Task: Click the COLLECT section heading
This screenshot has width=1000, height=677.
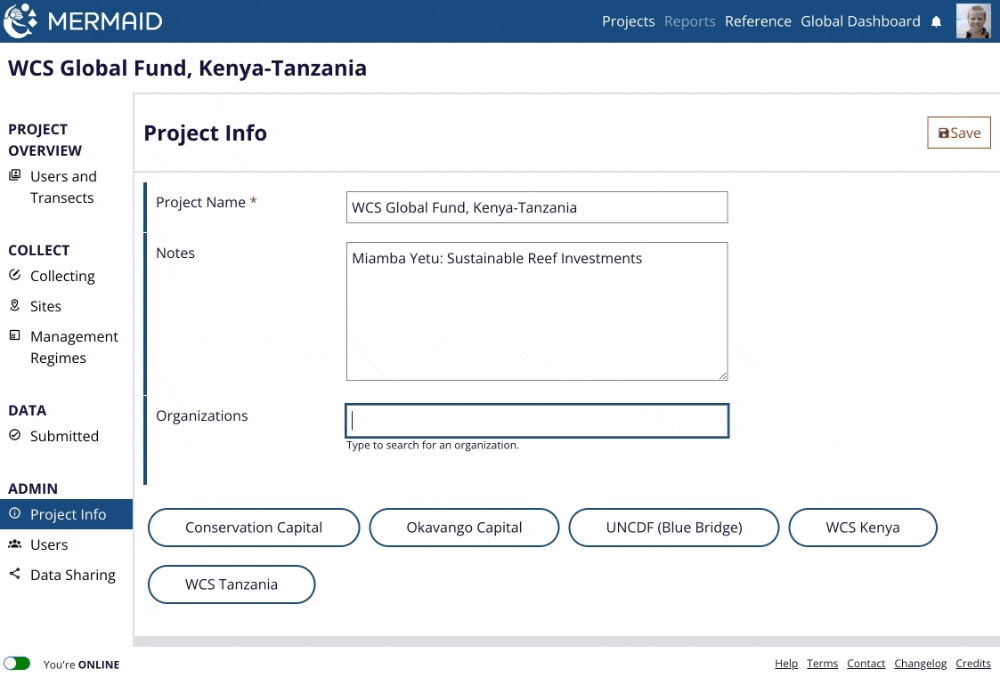Action: point(39,251)
